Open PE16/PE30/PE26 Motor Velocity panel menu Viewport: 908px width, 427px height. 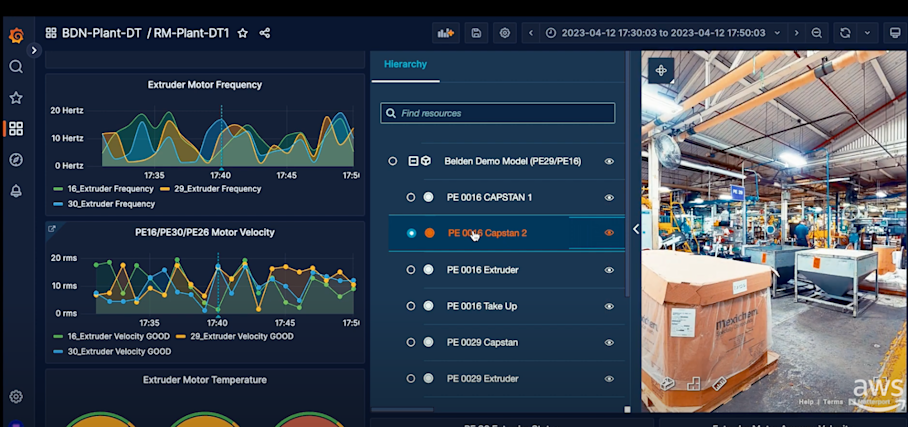point(205,232)
